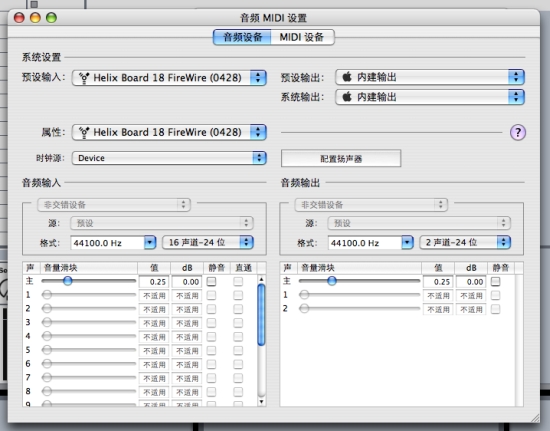Click the 系统设置 section label

[41, 57]
